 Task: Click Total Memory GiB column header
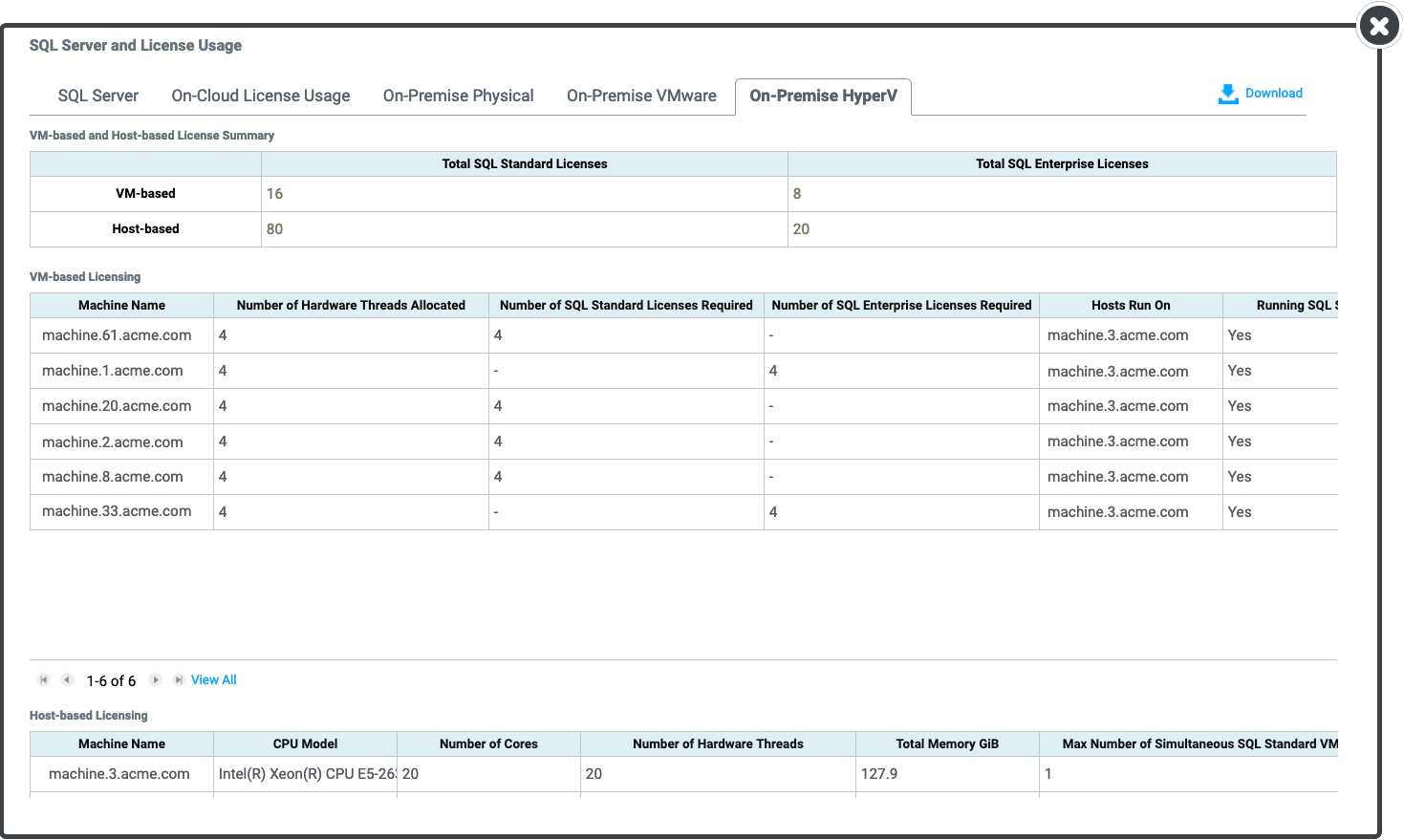pos(947,744)
